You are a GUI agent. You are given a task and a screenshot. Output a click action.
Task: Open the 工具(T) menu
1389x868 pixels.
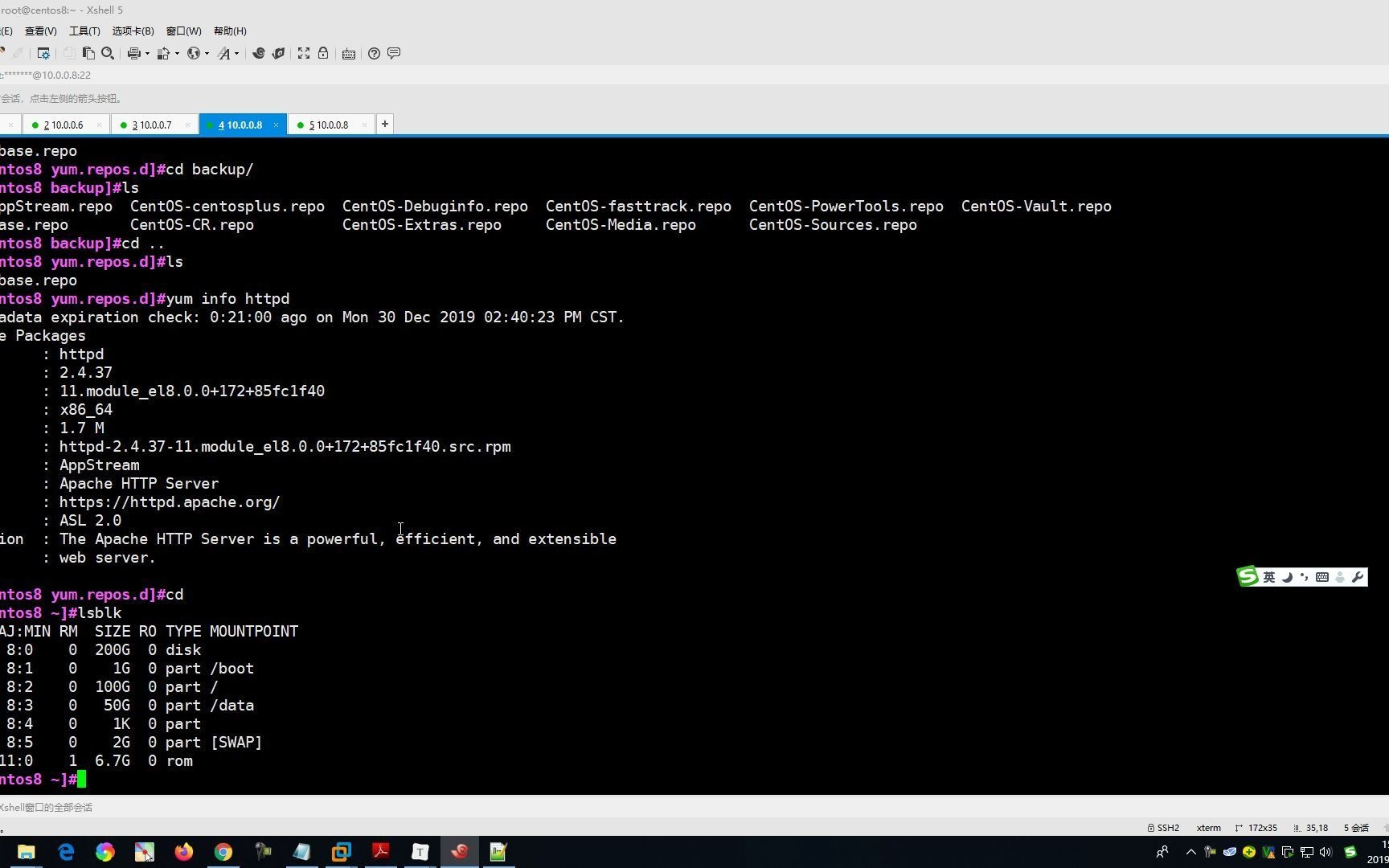[x=84, y=31]
